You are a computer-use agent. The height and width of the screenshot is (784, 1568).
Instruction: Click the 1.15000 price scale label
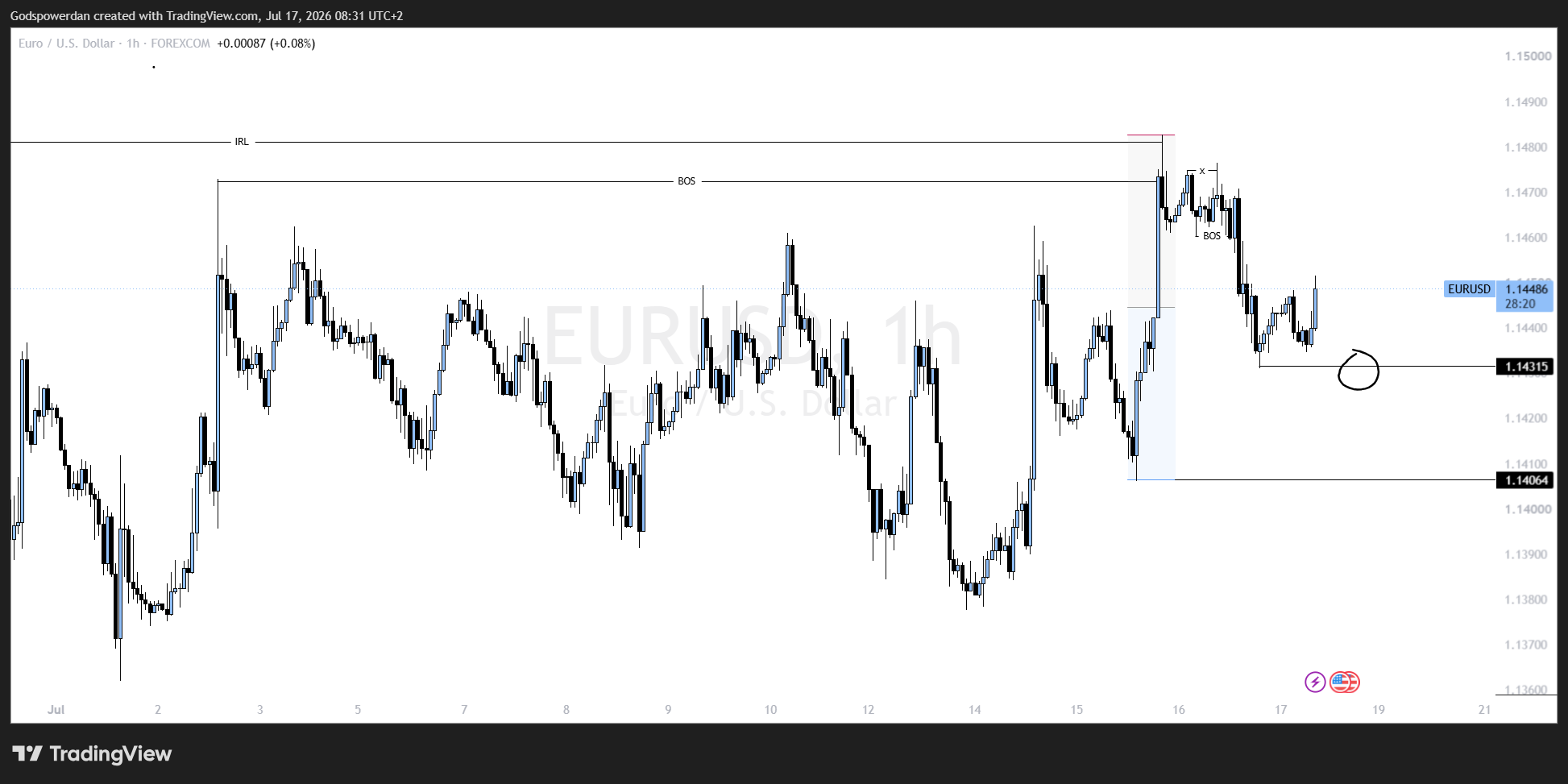coord(1528,56)
